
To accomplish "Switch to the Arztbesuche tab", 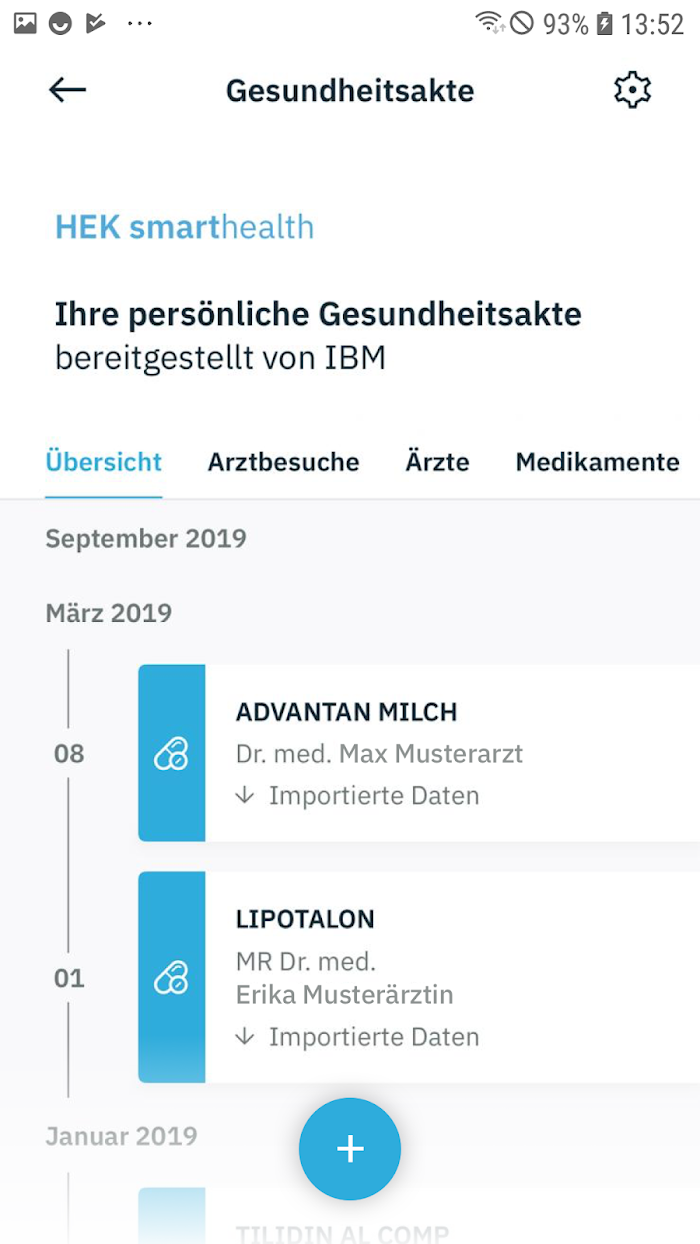I will 283,462.
